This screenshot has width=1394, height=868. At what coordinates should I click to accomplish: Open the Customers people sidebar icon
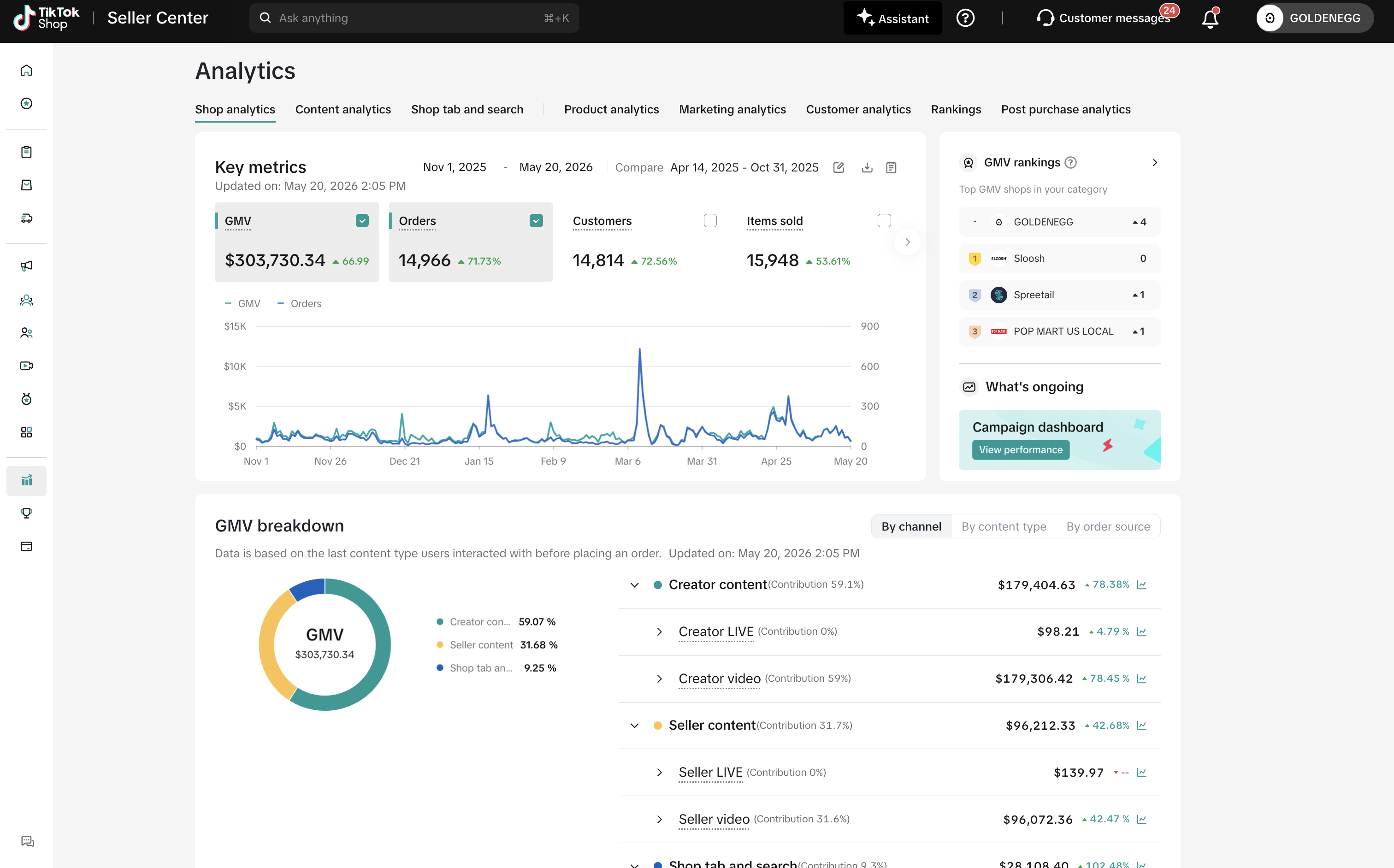(x=26, y=332)
